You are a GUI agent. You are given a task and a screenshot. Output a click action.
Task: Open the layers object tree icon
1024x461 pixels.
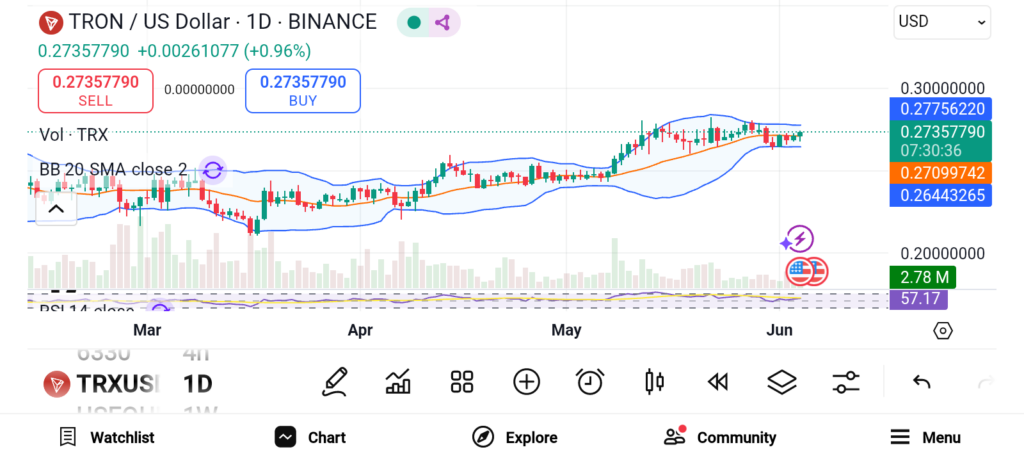click(781, 382)
